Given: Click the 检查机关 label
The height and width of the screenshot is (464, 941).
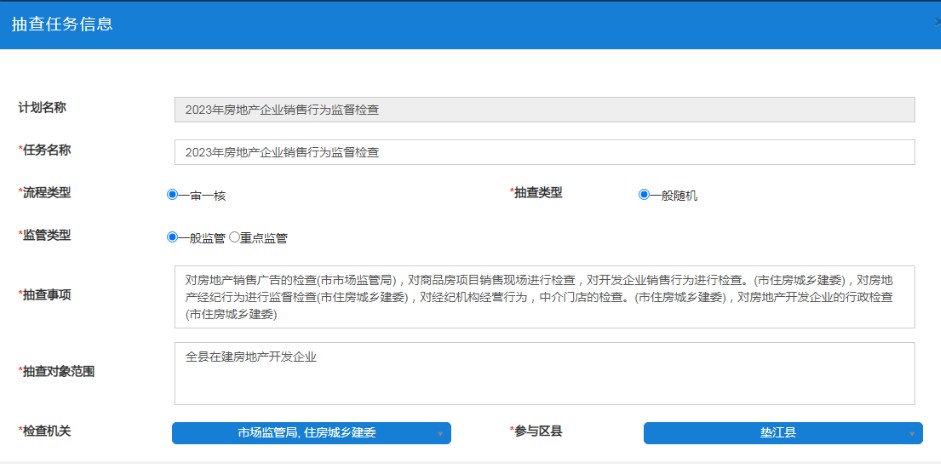Looking at the screenshot, I should coord(45,431).
